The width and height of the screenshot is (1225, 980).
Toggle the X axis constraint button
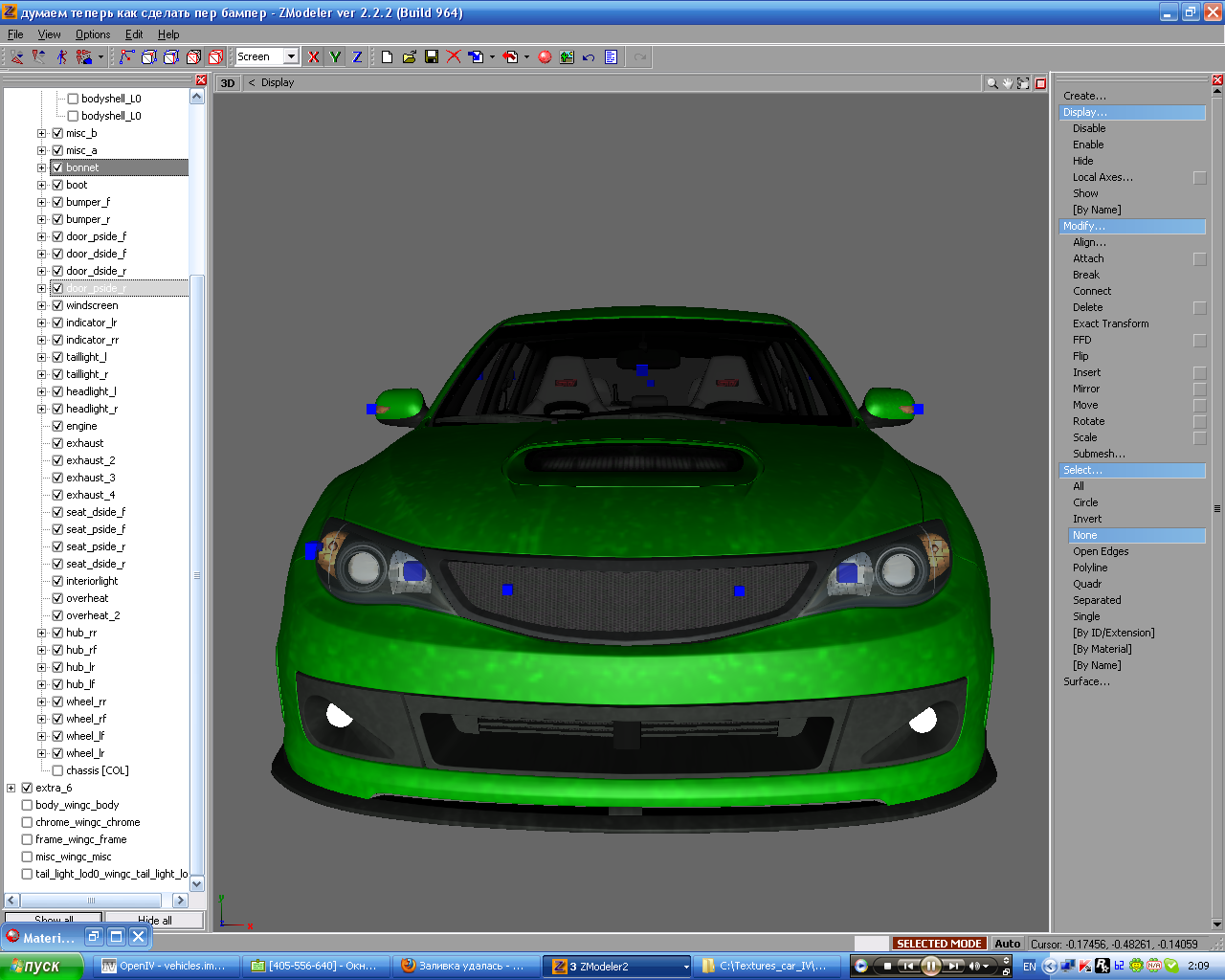[313, 57]
